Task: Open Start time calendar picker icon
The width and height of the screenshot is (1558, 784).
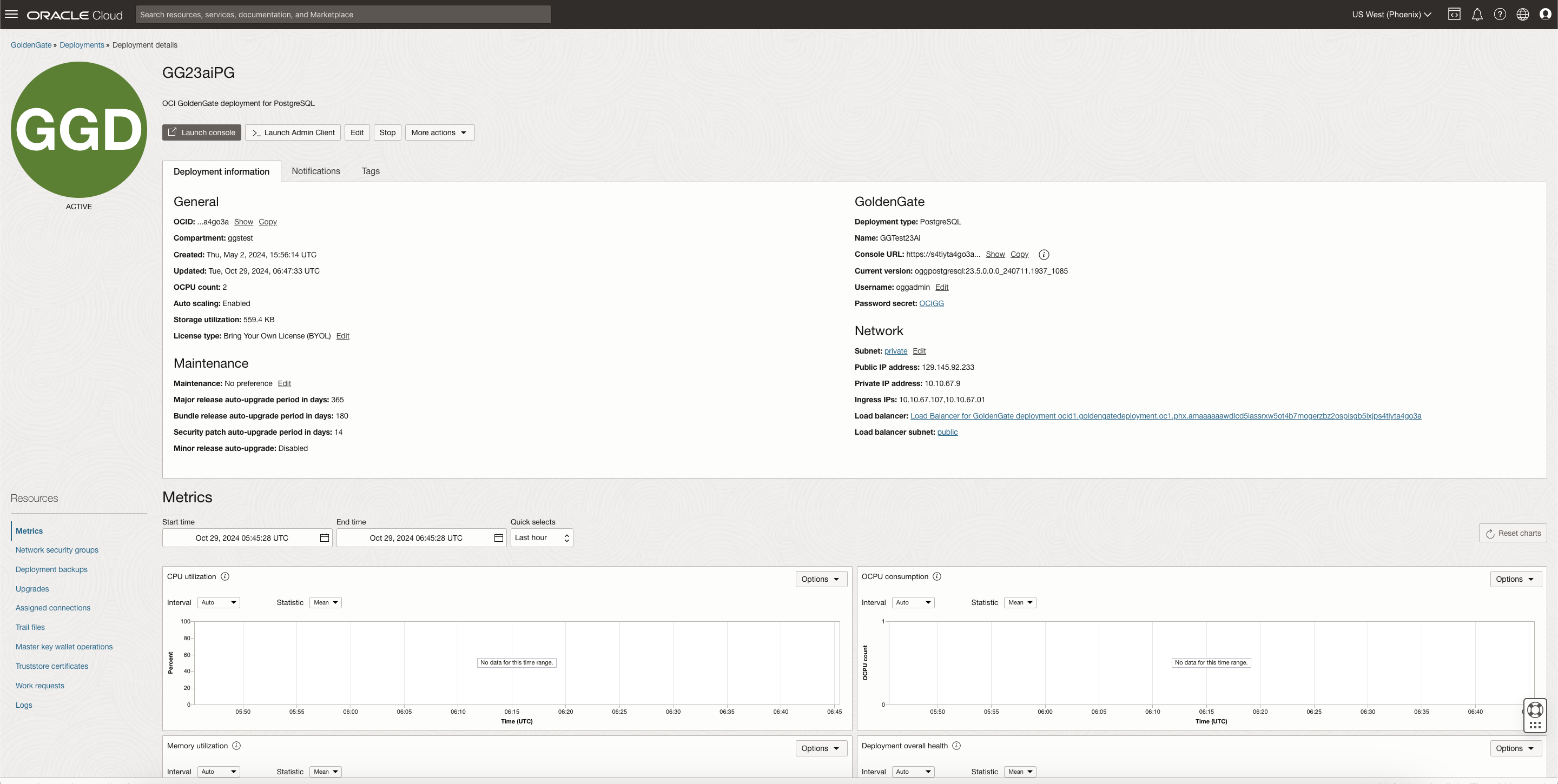Action: pyautogui.click(x=325, y=538)
